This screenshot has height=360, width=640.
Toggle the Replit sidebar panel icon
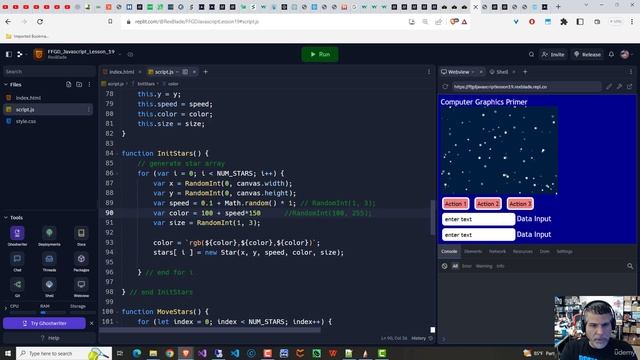pos(9,54)
